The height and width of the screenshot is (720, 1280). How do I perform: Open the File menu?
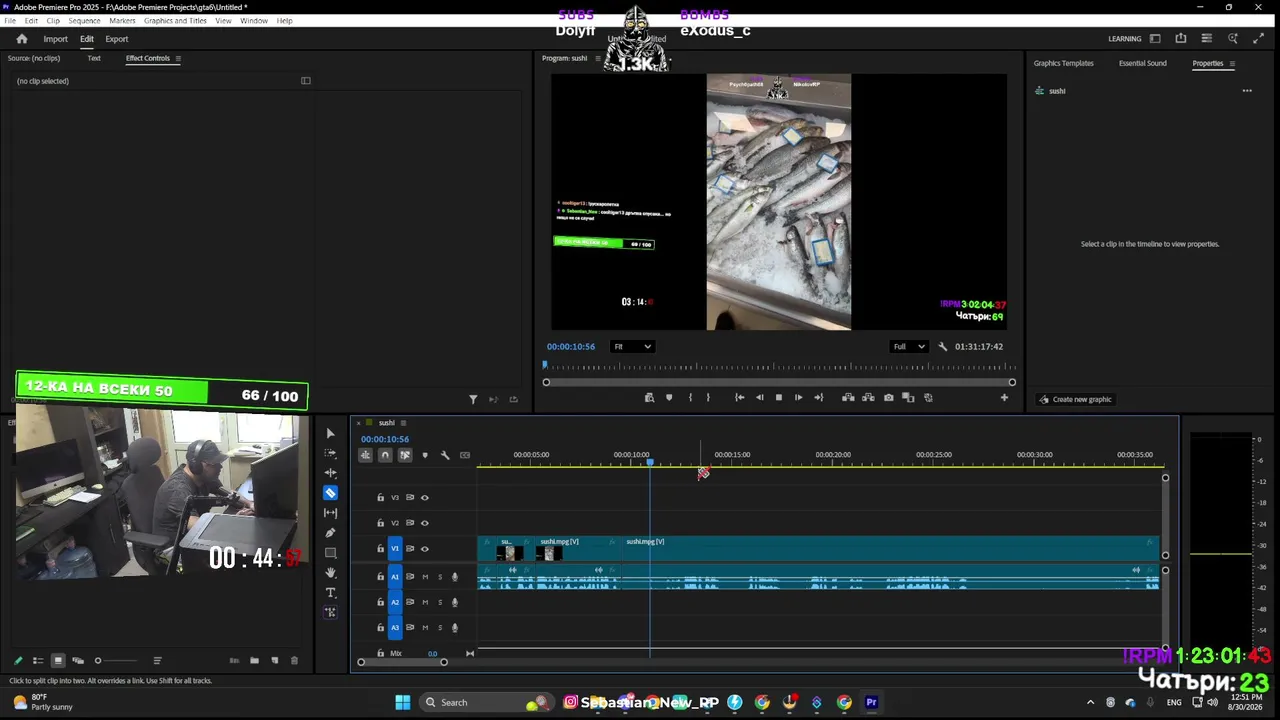pyautogui.click(x=10, y=21)
